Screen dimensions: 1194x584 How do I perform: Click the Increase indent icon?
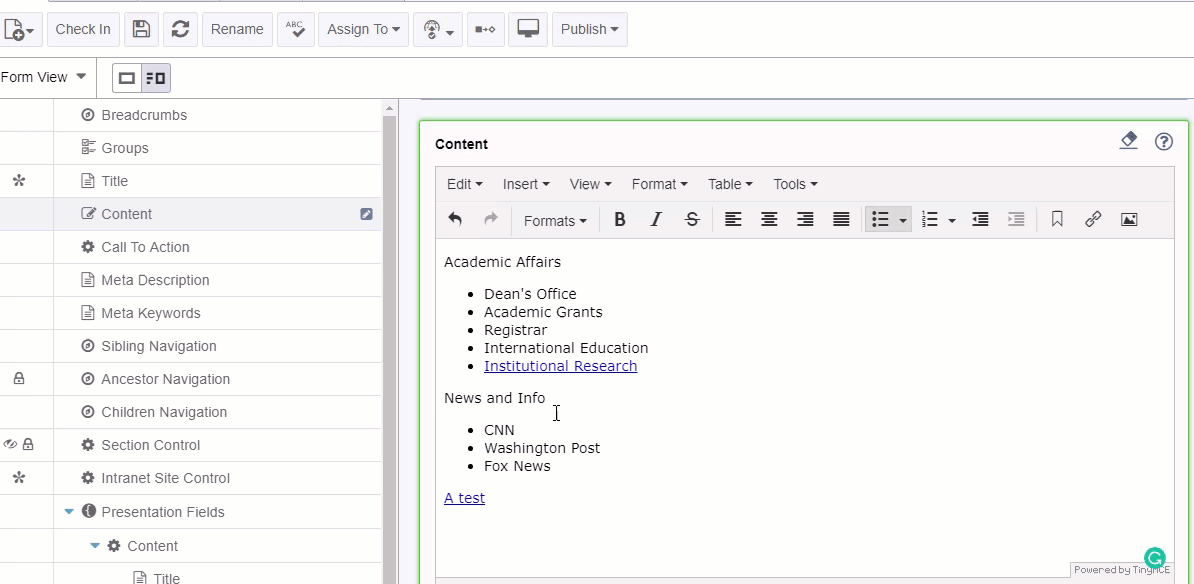pyautogui.click(x=1016, y=220)
